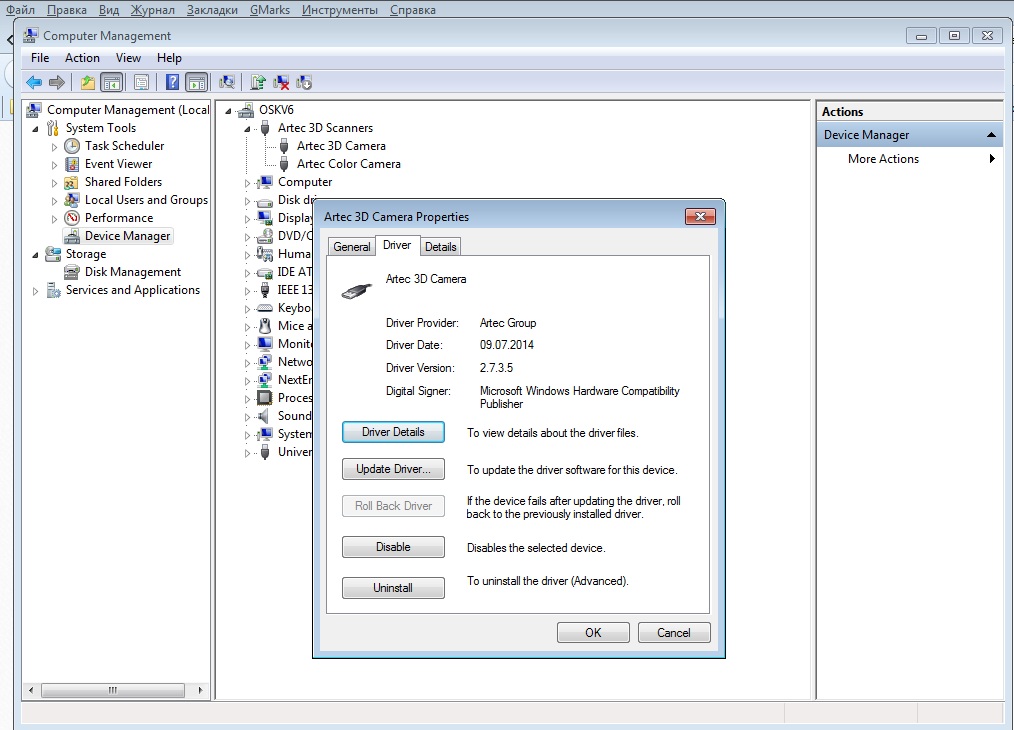
Task: Cancel the Artec 3D Camera Properties dialog
Action: [674, 632]
